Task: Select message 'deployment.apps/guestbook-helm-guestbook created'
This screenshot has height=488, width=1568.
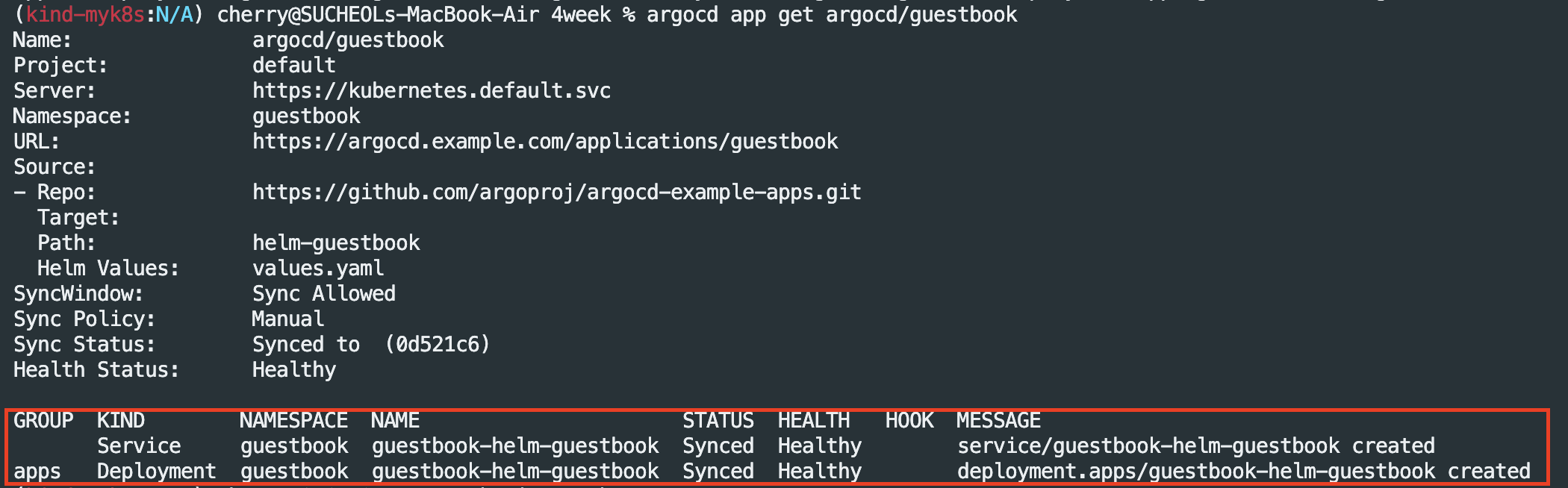Action: [1244, 472]
